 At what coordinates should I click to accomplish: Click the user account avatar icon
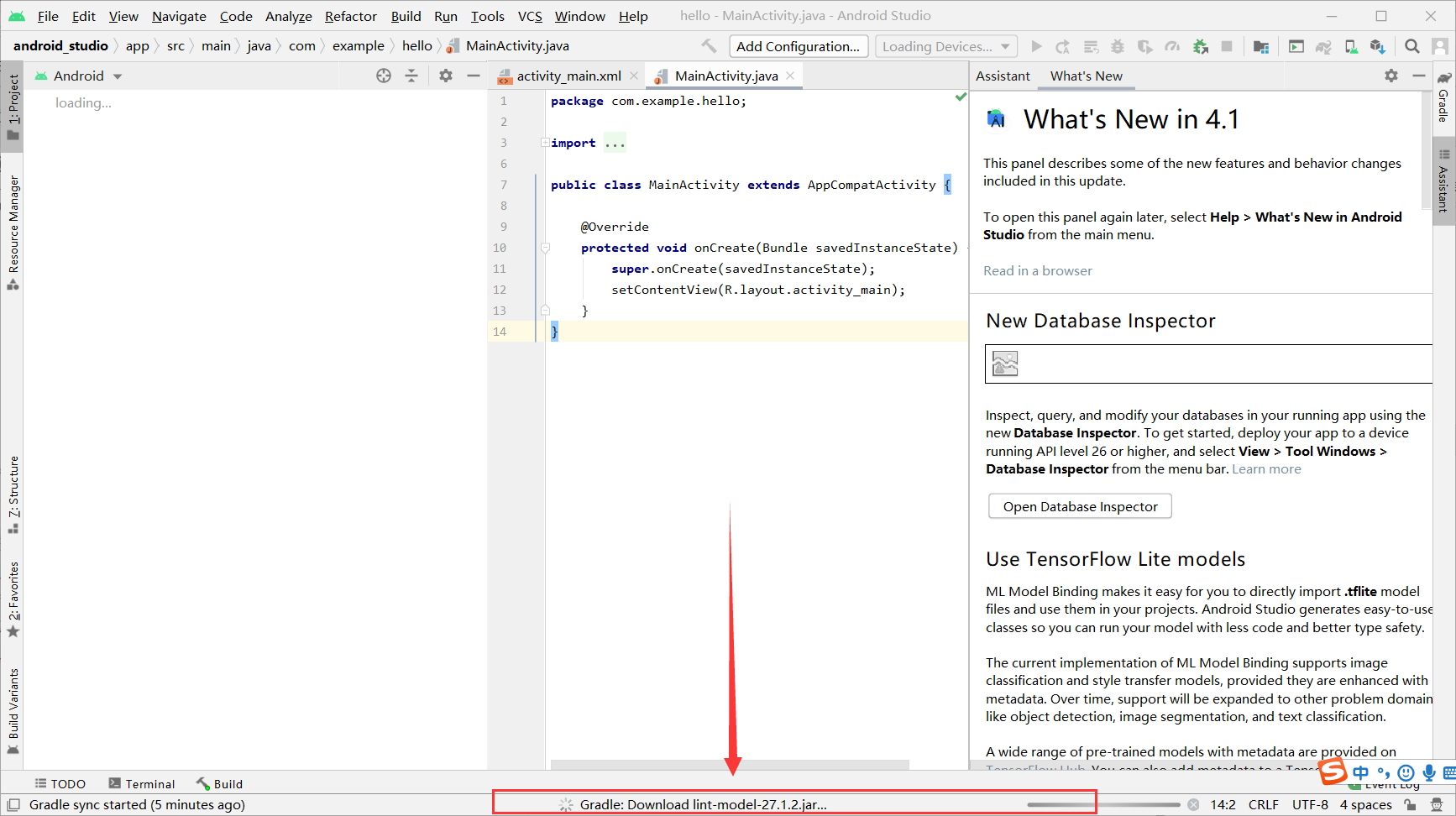(x=1440, y=46)
